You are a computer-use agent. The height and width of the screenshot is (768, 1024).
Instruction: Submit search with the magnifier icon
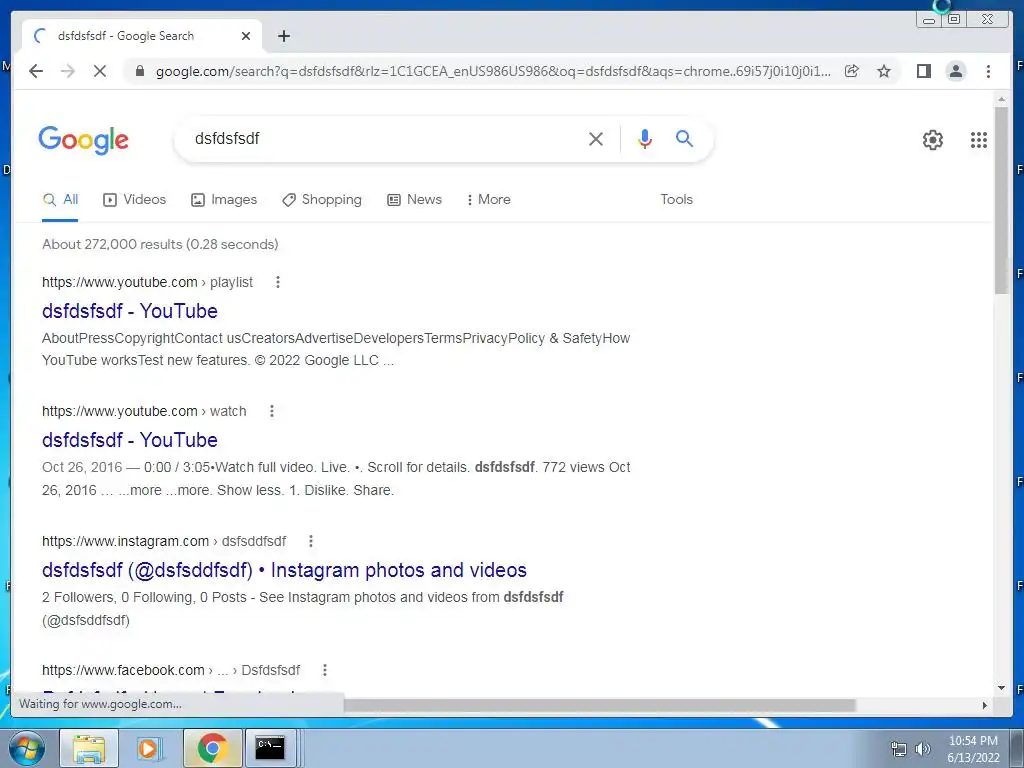(x=684, y=138)
